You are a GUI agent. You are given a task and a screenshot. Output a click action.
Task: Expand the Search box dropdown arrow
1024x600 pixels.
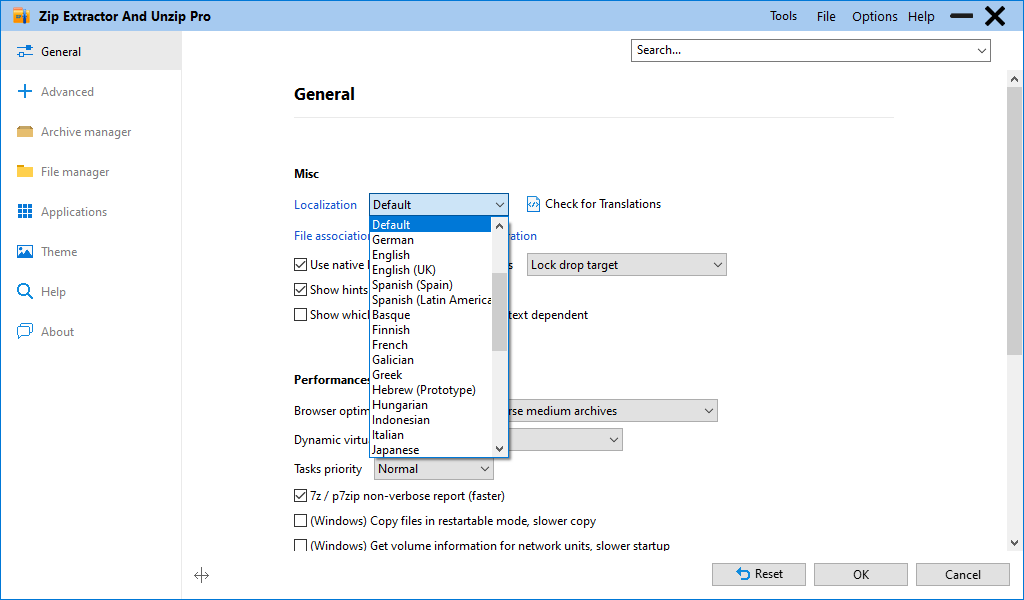tap(982, 50)
